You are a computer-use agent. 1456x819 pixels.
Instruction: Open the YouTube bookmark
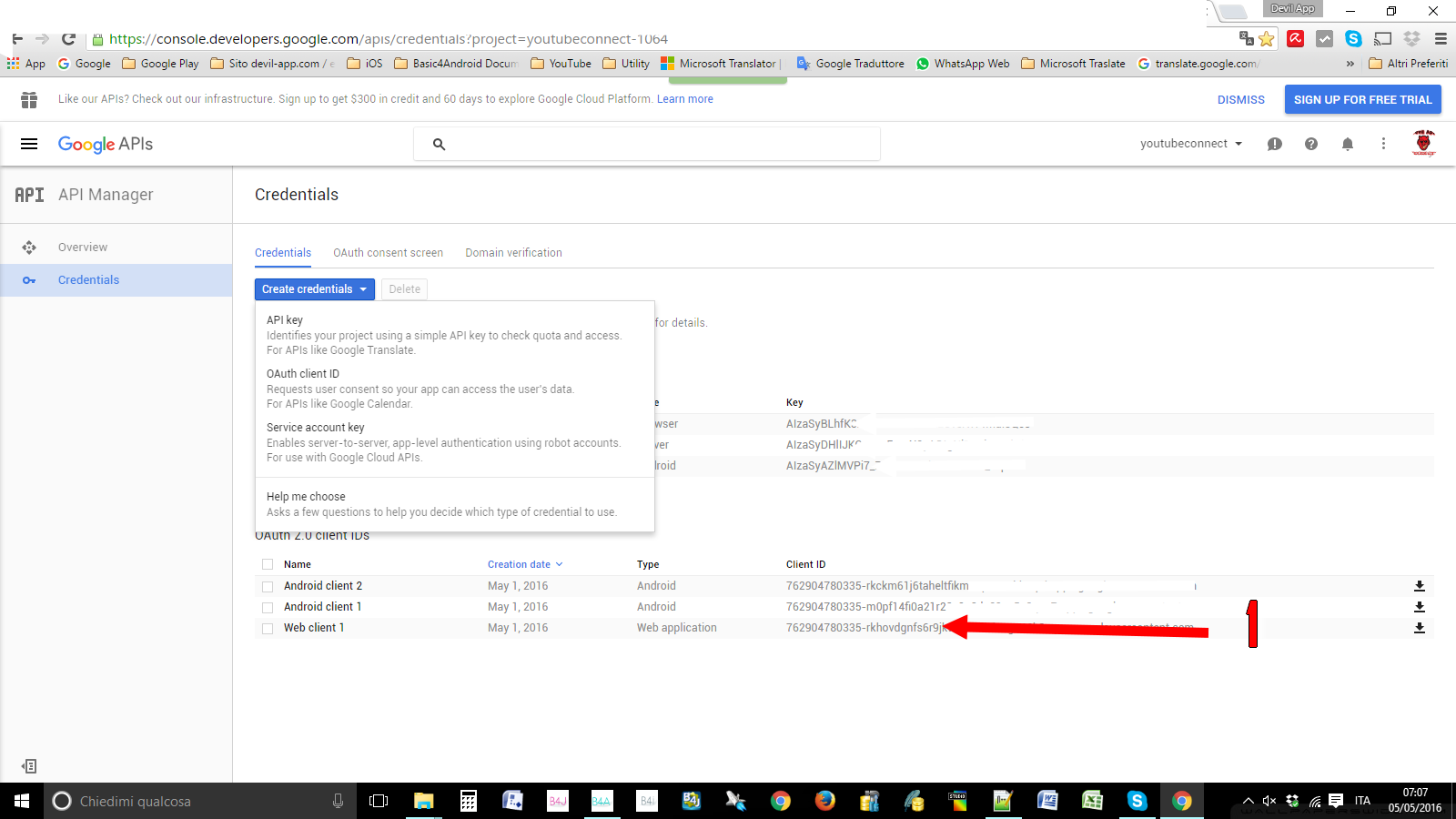point(561,64)
